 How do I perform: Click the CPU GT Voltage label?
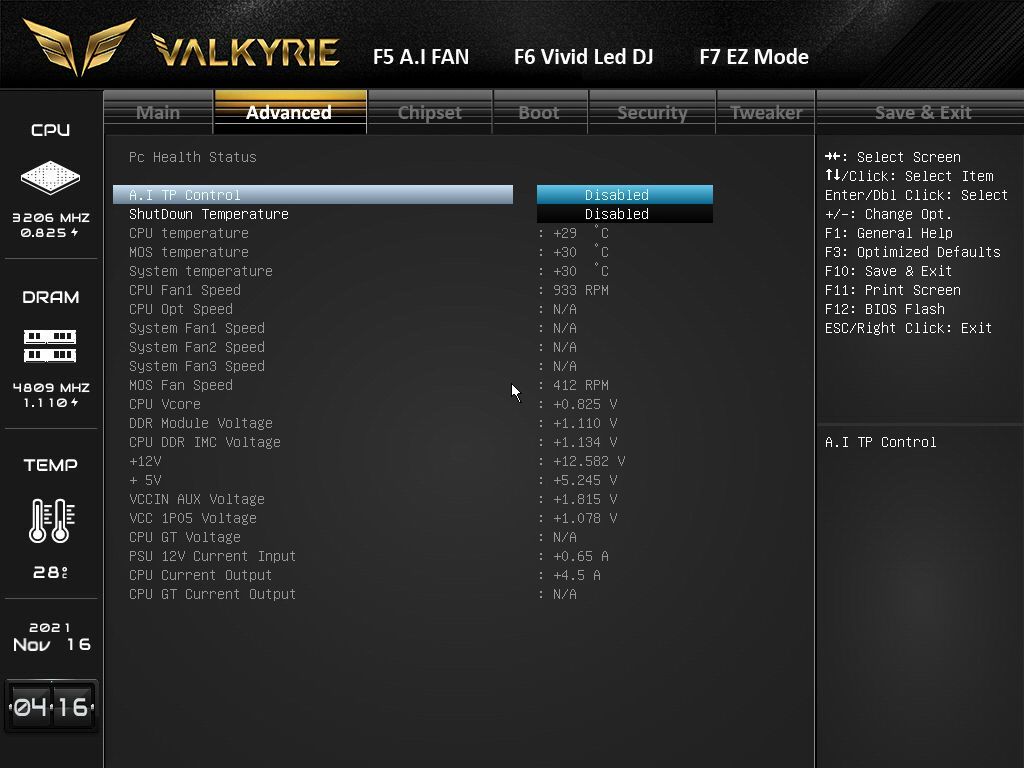click(185, 537)
